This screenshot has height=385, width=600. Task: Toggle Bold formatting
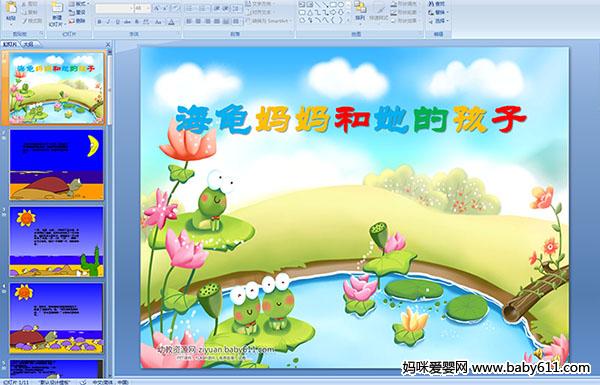pos(99,22)
